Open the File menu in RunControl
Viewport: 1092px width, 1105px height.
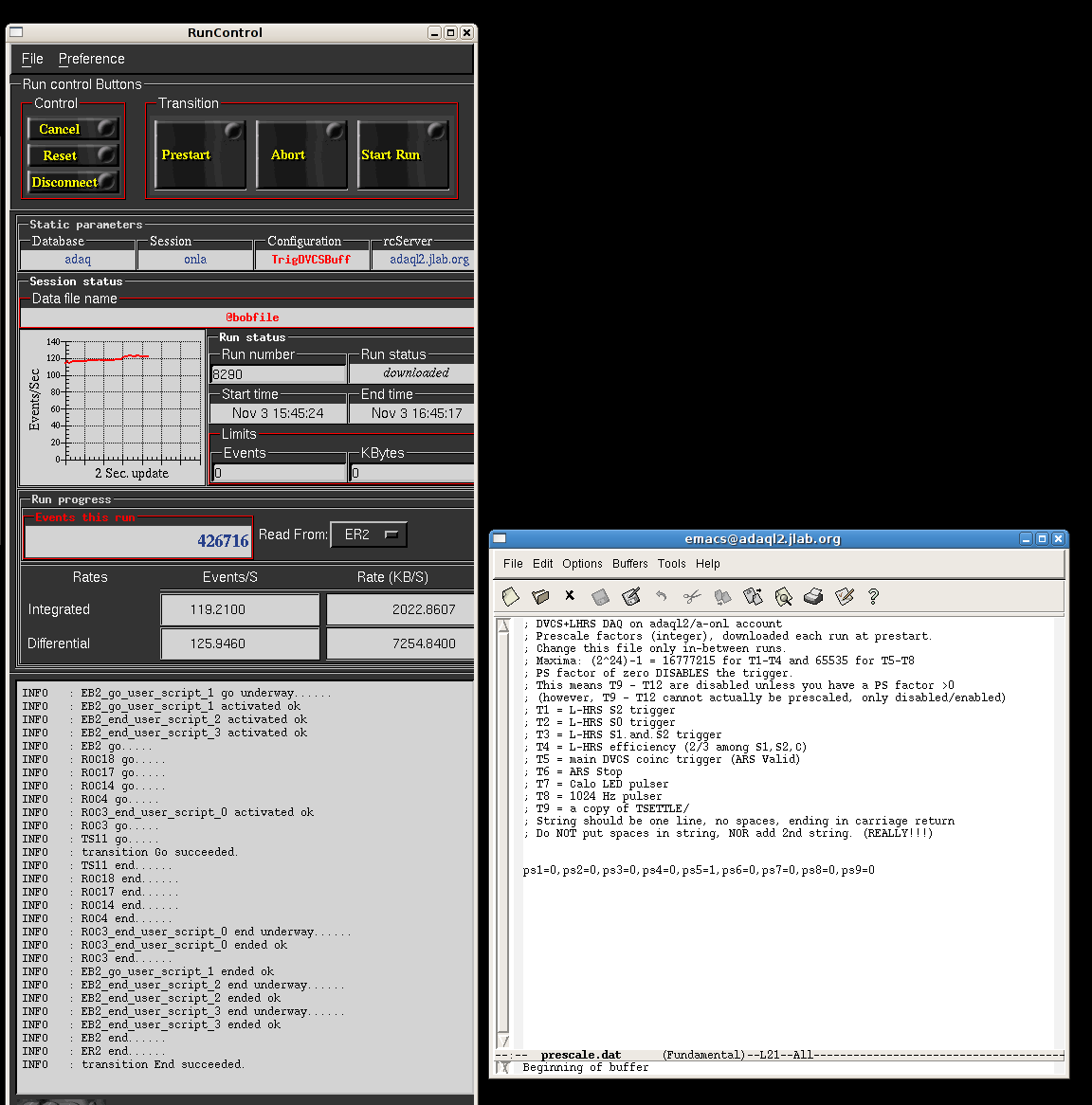tap(32, 59)
